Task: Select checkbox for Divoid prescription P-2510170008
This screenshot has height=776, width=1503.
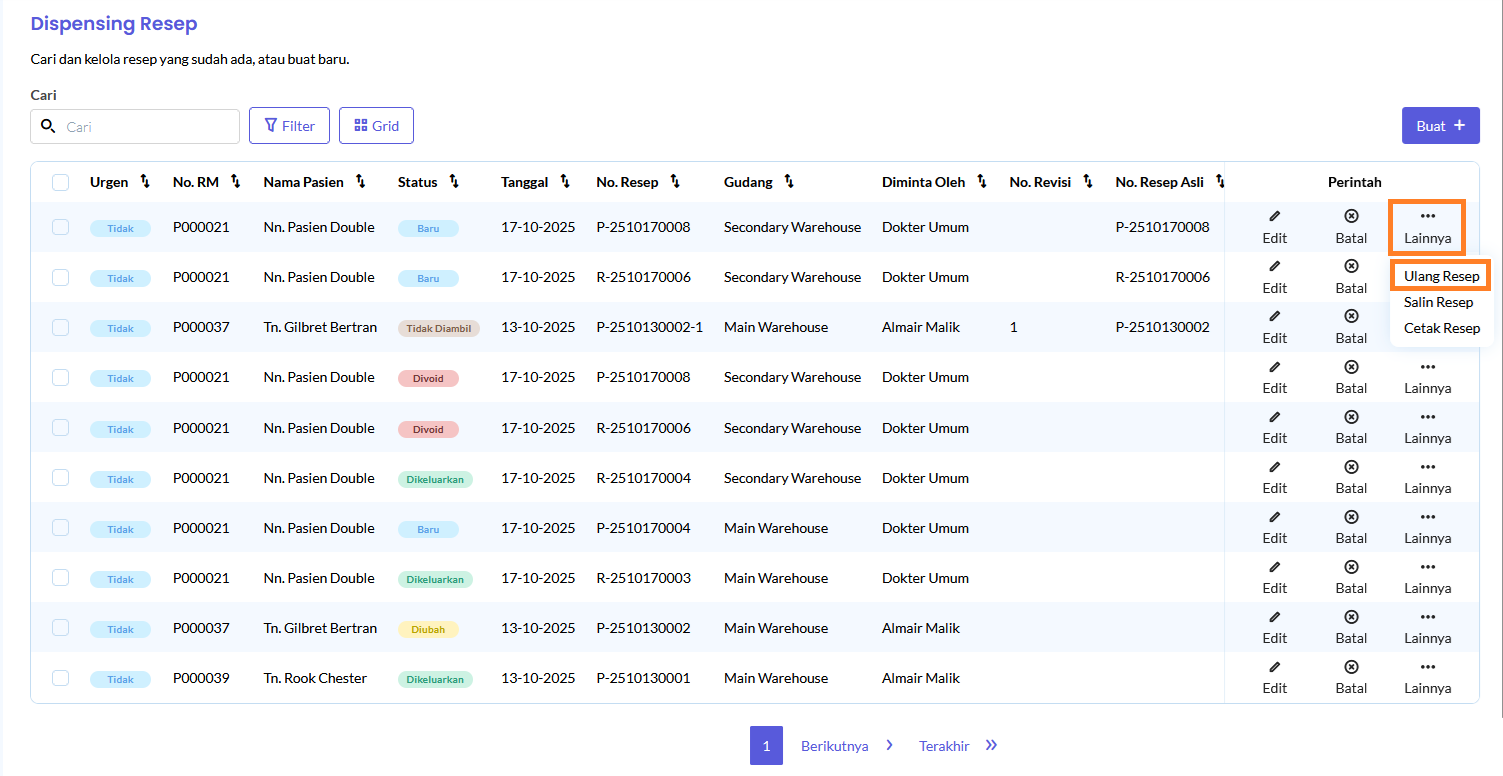Action: click(x=60, y=377)
